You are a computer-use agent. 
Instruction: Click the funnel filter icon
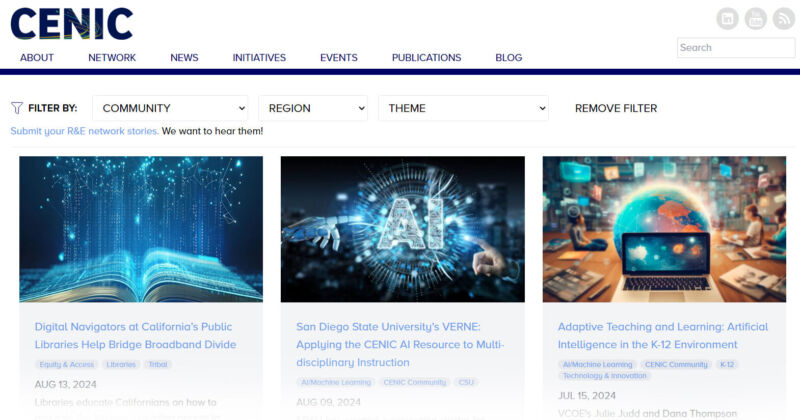17,108
